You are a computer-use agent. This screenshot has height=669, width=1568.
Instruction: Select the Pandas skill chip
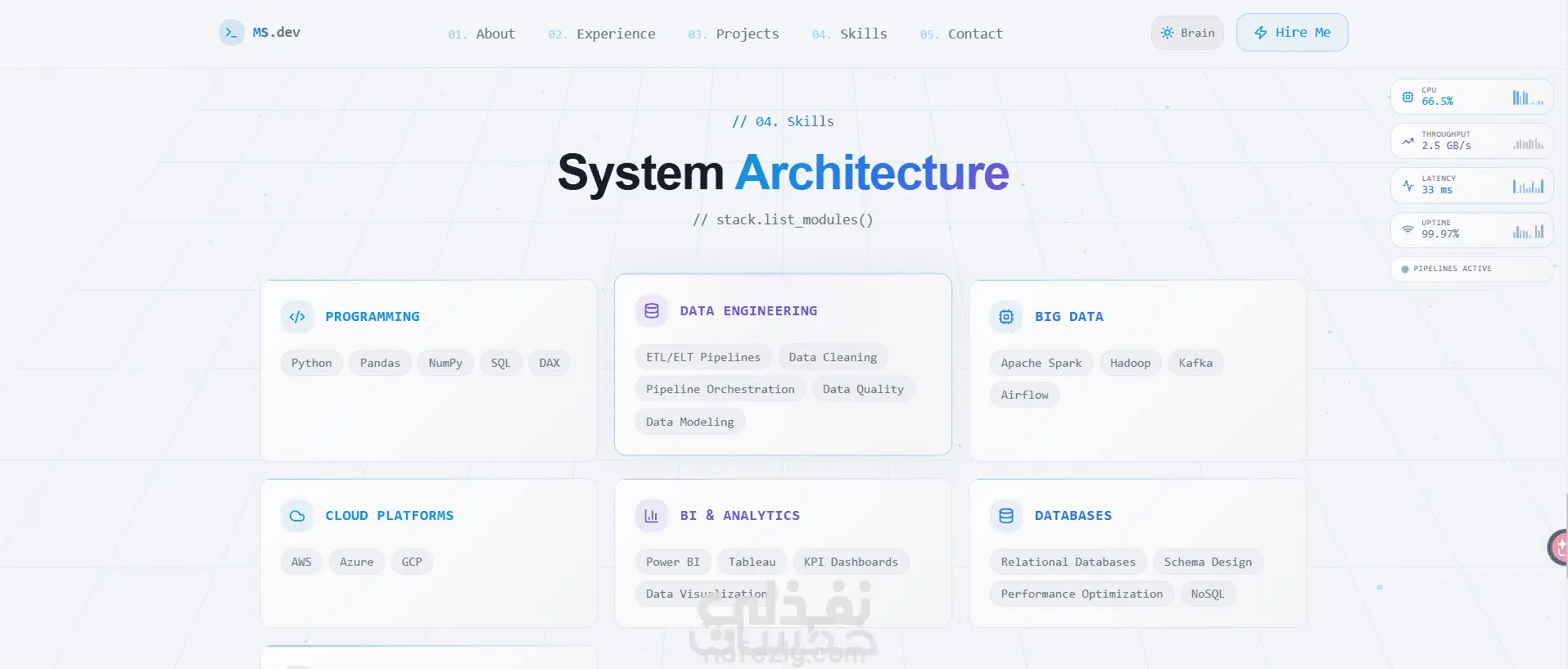point(380,363)
